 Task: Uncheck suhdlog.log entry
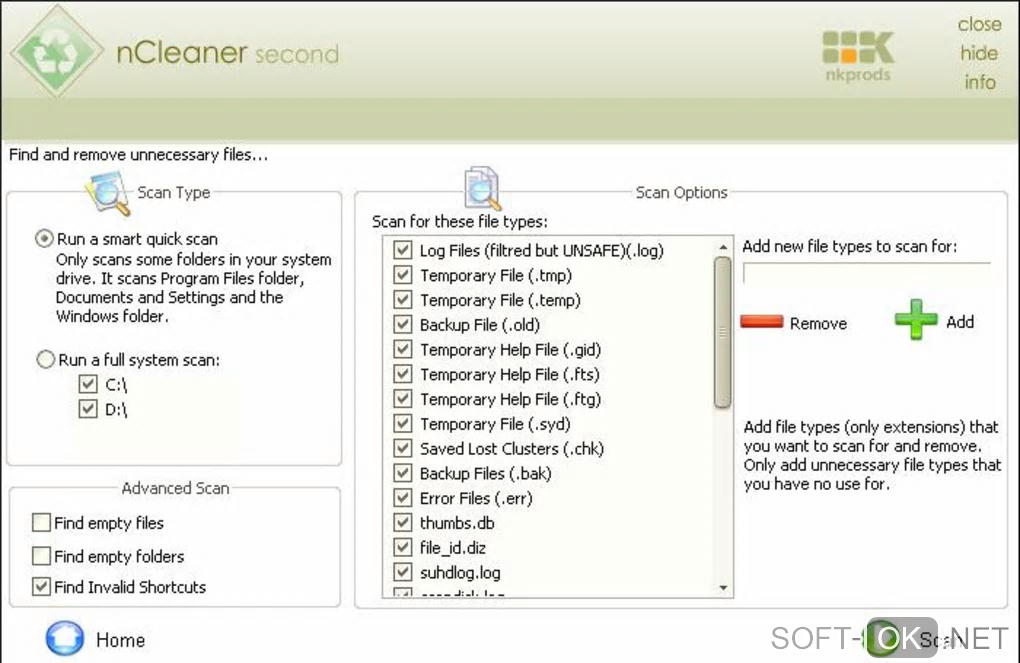pyautogui.click(x=403, y=571)
